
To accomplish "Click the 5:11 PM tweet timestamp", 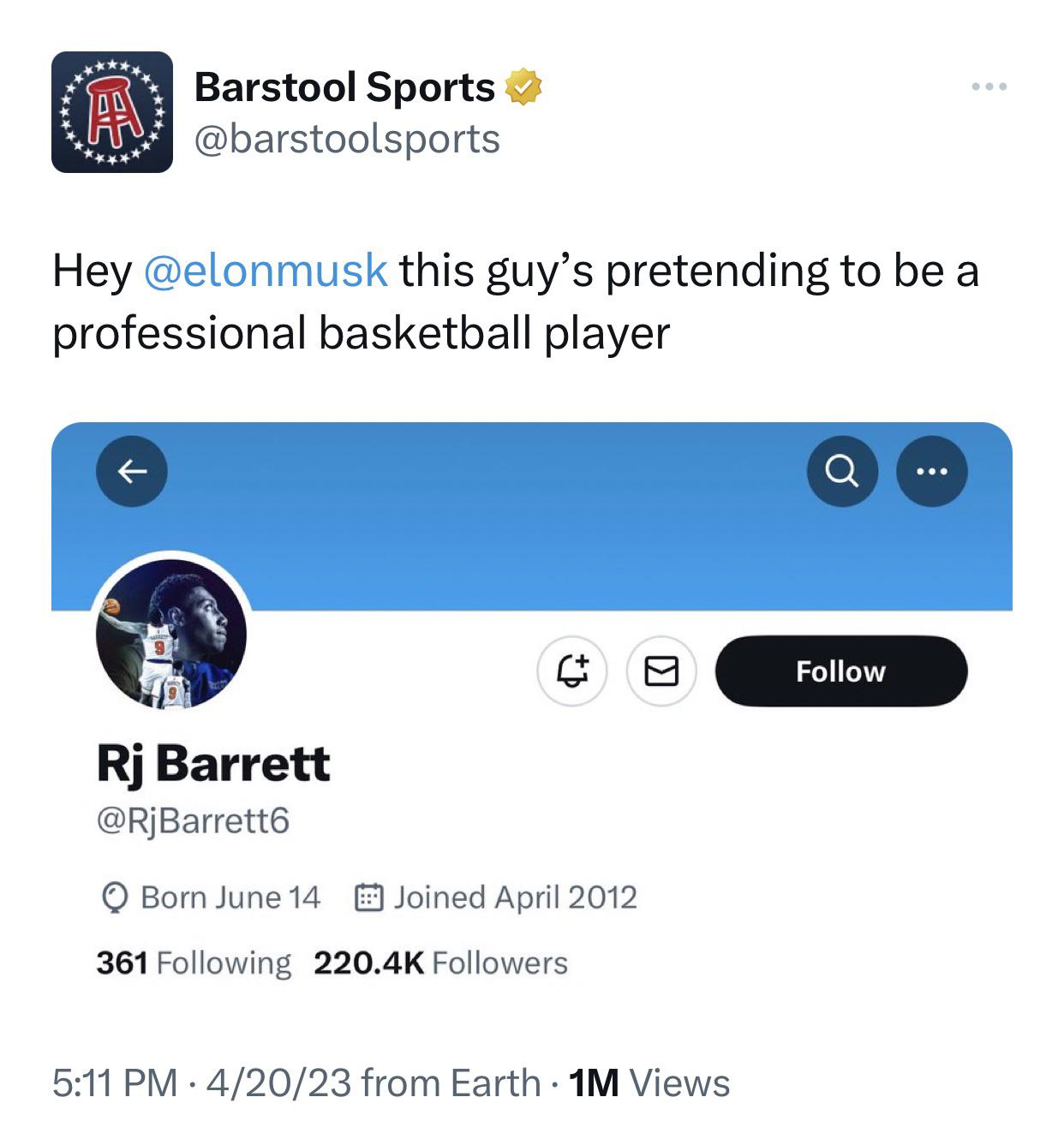I will click(x=115, y=1082).
